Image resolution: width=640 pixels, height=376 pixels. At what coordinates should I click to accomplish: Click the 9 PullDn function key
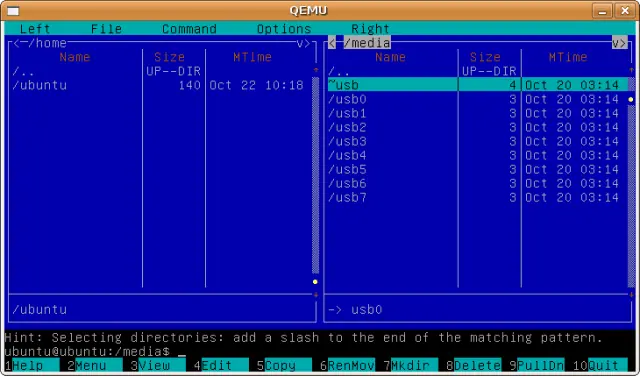537,365
